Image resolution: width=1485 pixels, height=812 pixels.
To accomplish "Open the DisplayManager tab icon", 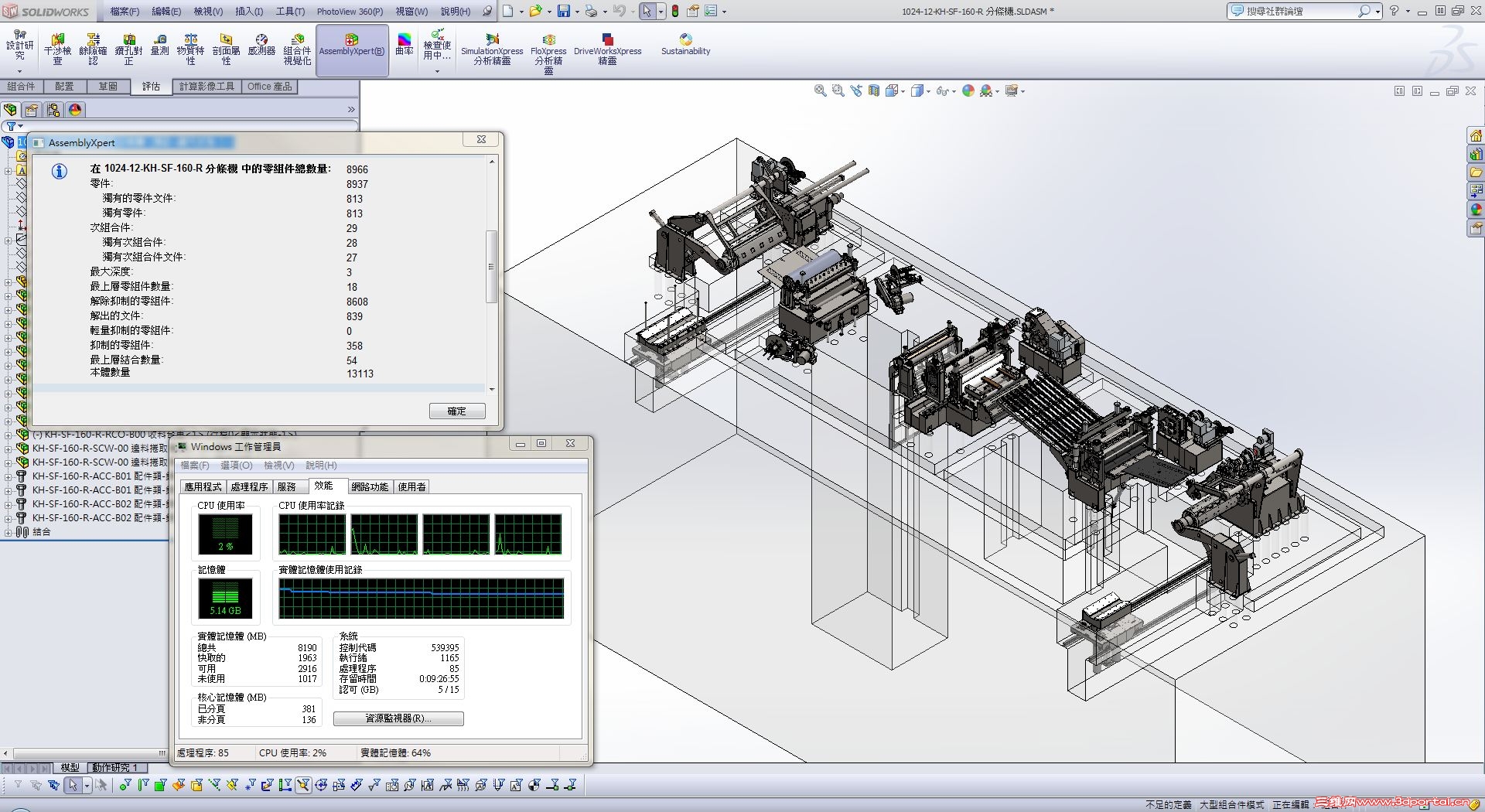I will point(75,110).
